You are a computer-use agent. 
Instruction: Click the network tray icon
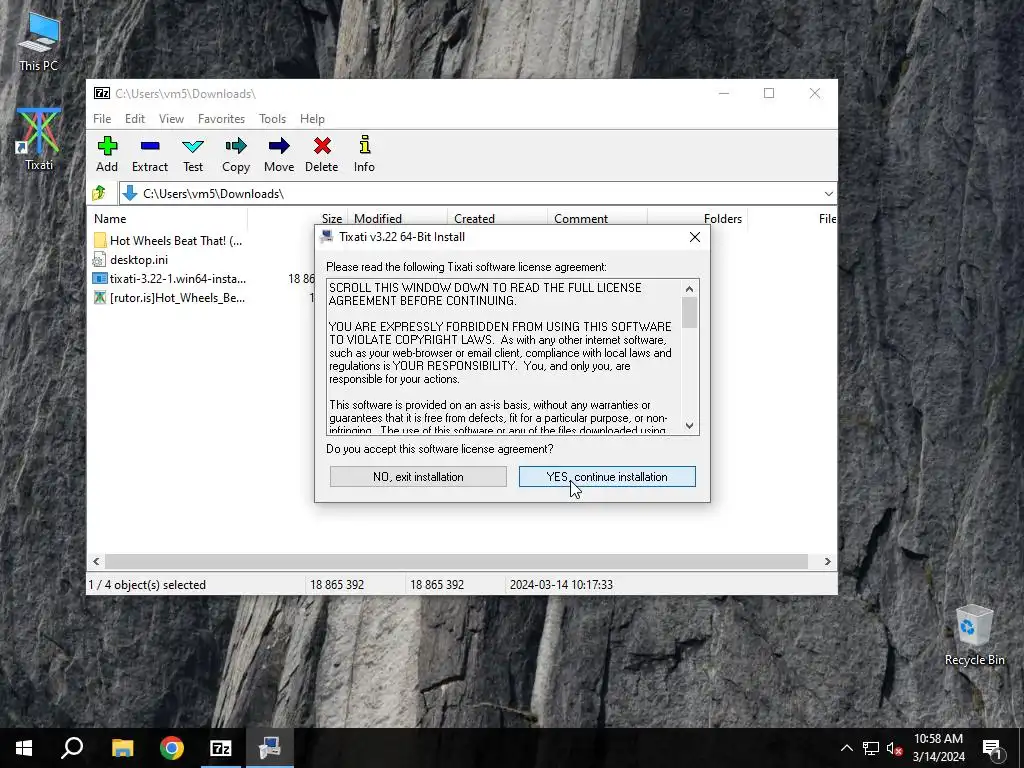point(871,748)
